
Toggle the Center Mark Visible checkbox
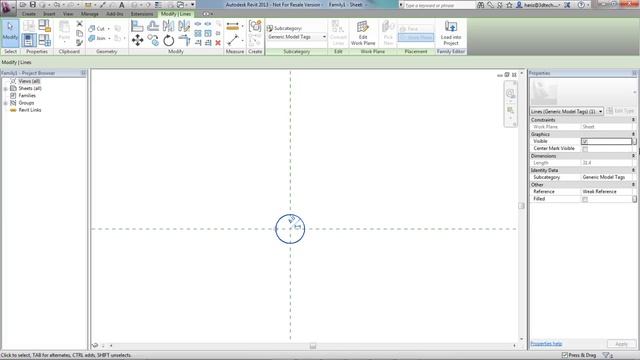[x=585, y=149]
